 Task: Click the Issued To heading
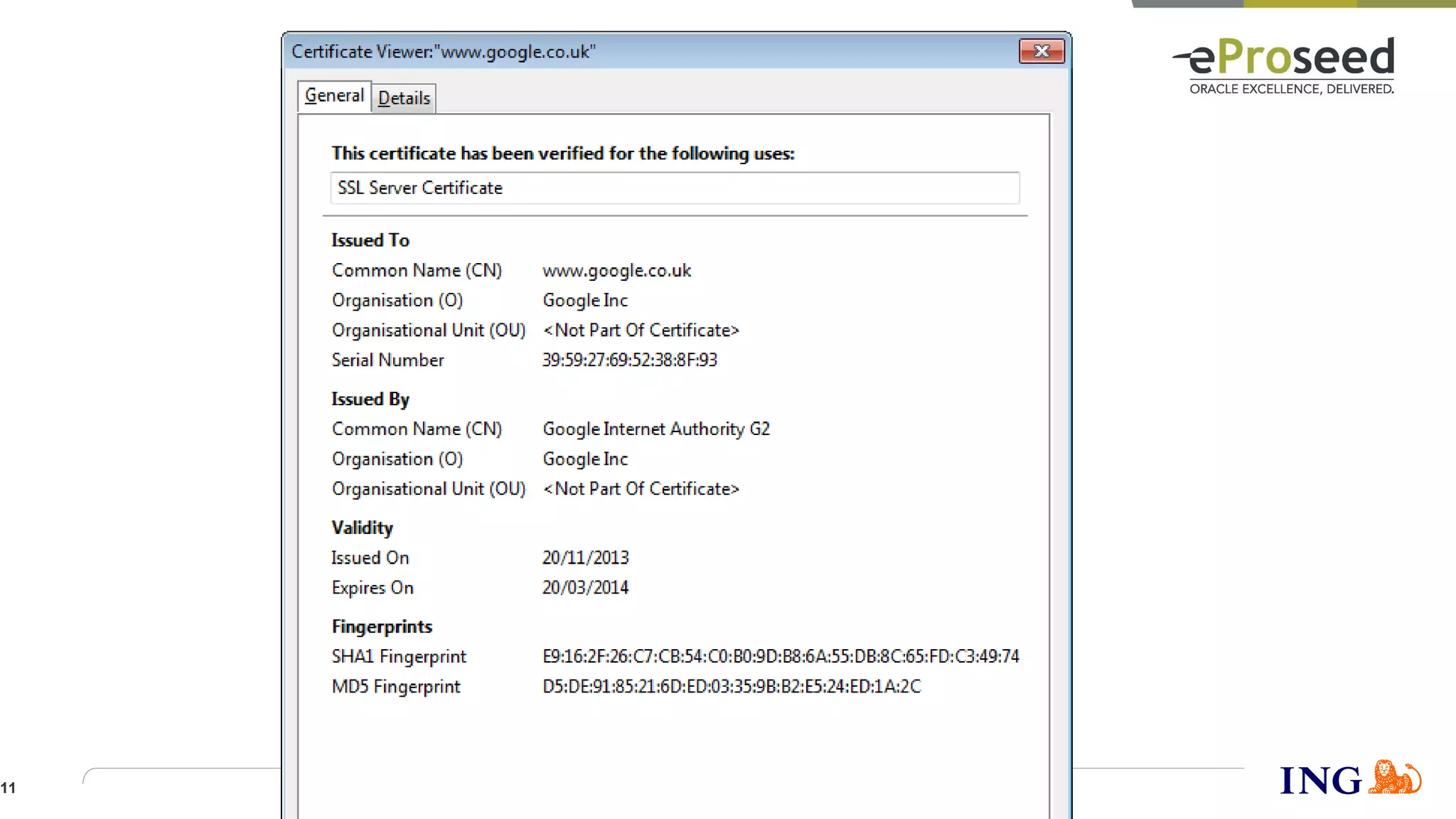pyautogui.click(x=370, y=240)
